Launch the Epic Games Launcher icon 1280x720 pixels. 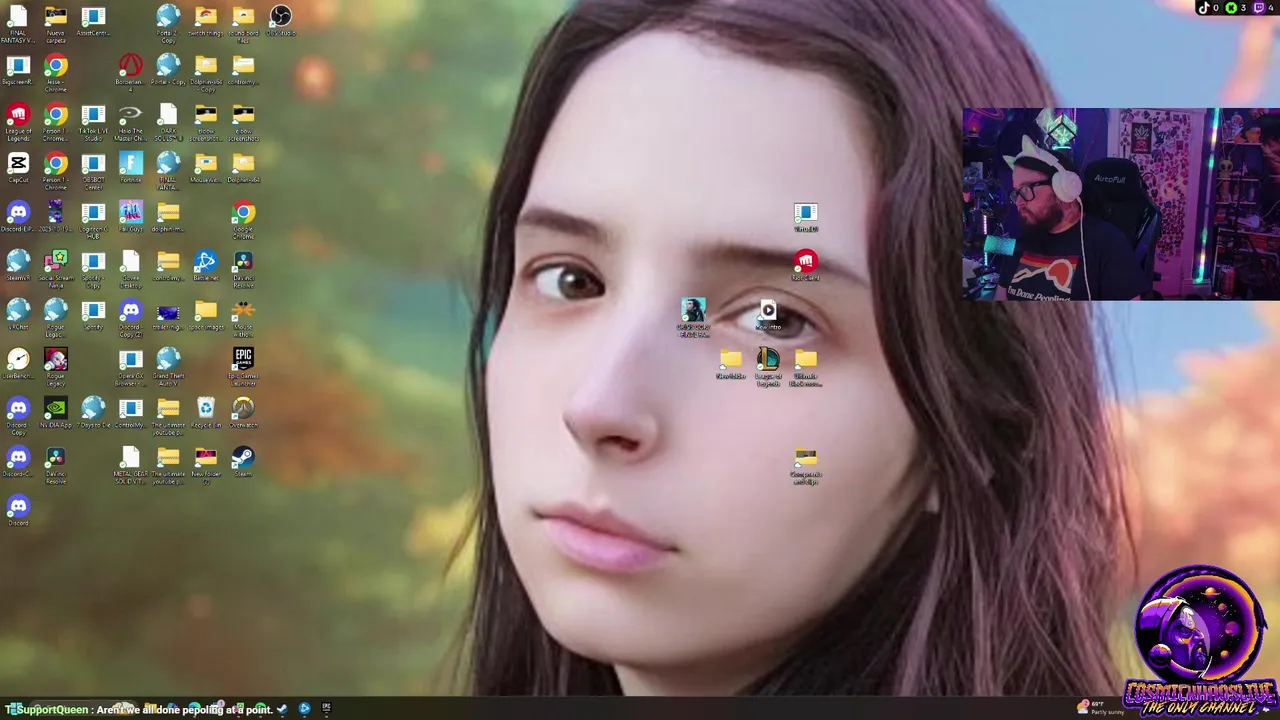click(x=243, y=358)
